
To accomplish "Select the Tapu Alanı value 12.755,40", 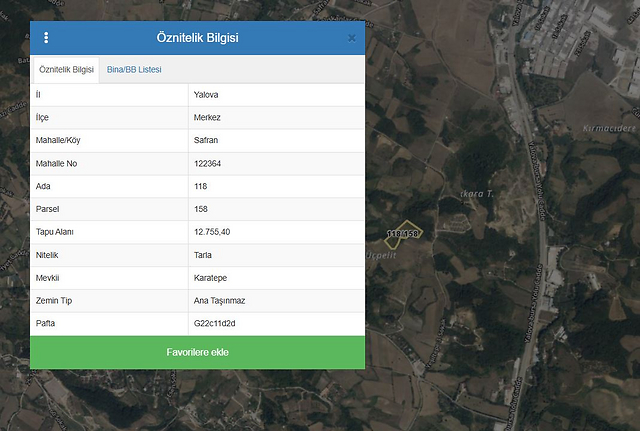I will (212, 233).
